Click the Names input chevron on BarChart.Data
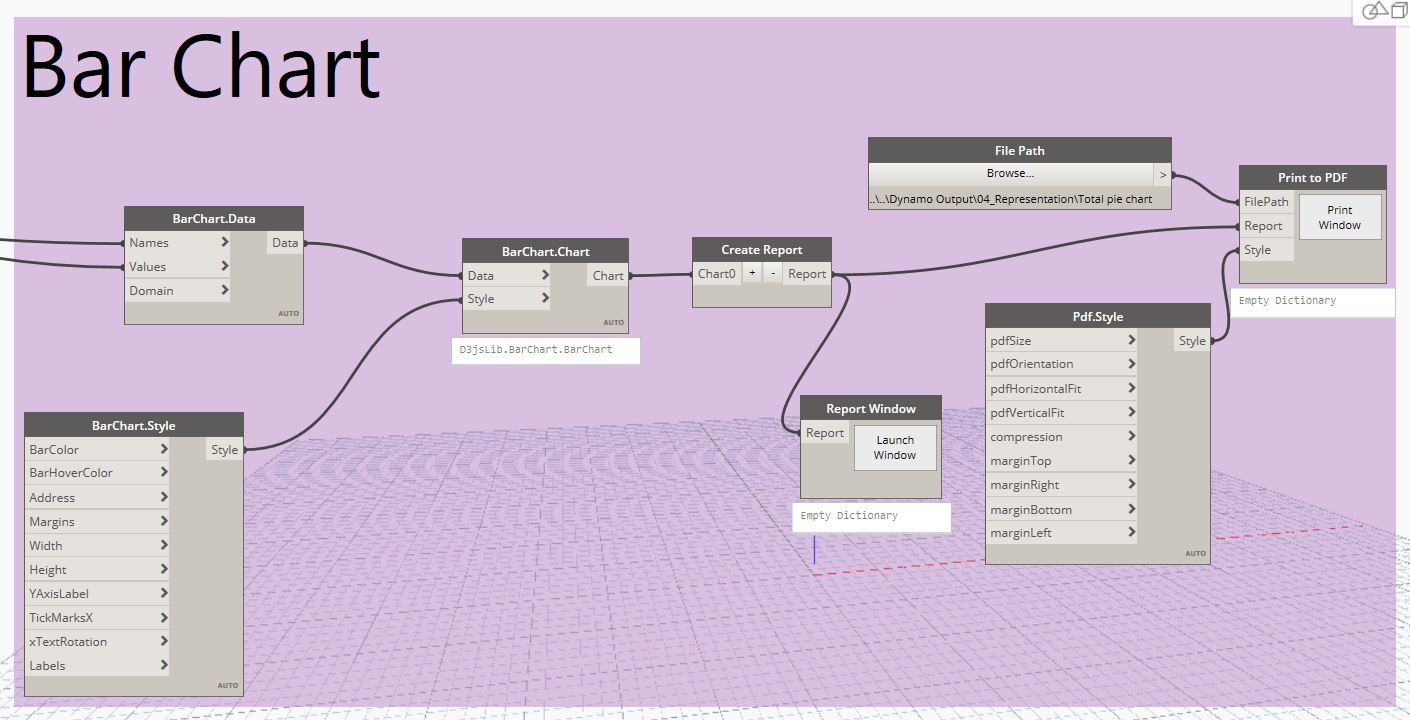This screenshot has width=1410, height=720. click(225, 242)
